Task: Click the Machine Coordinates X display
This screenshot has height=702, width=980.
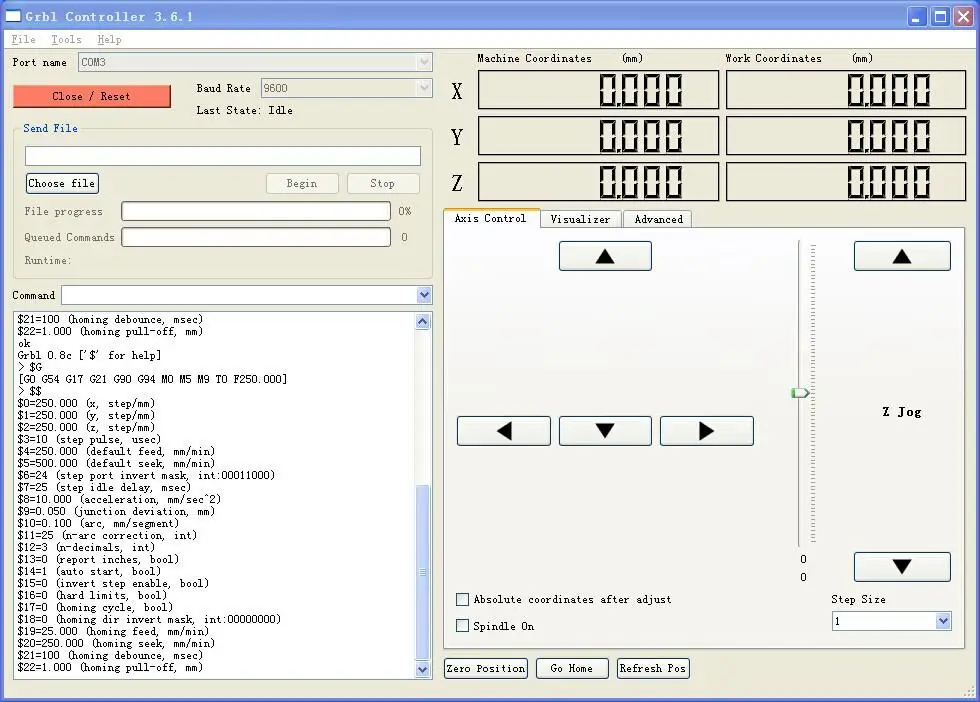Action: (x=599, y=90)
